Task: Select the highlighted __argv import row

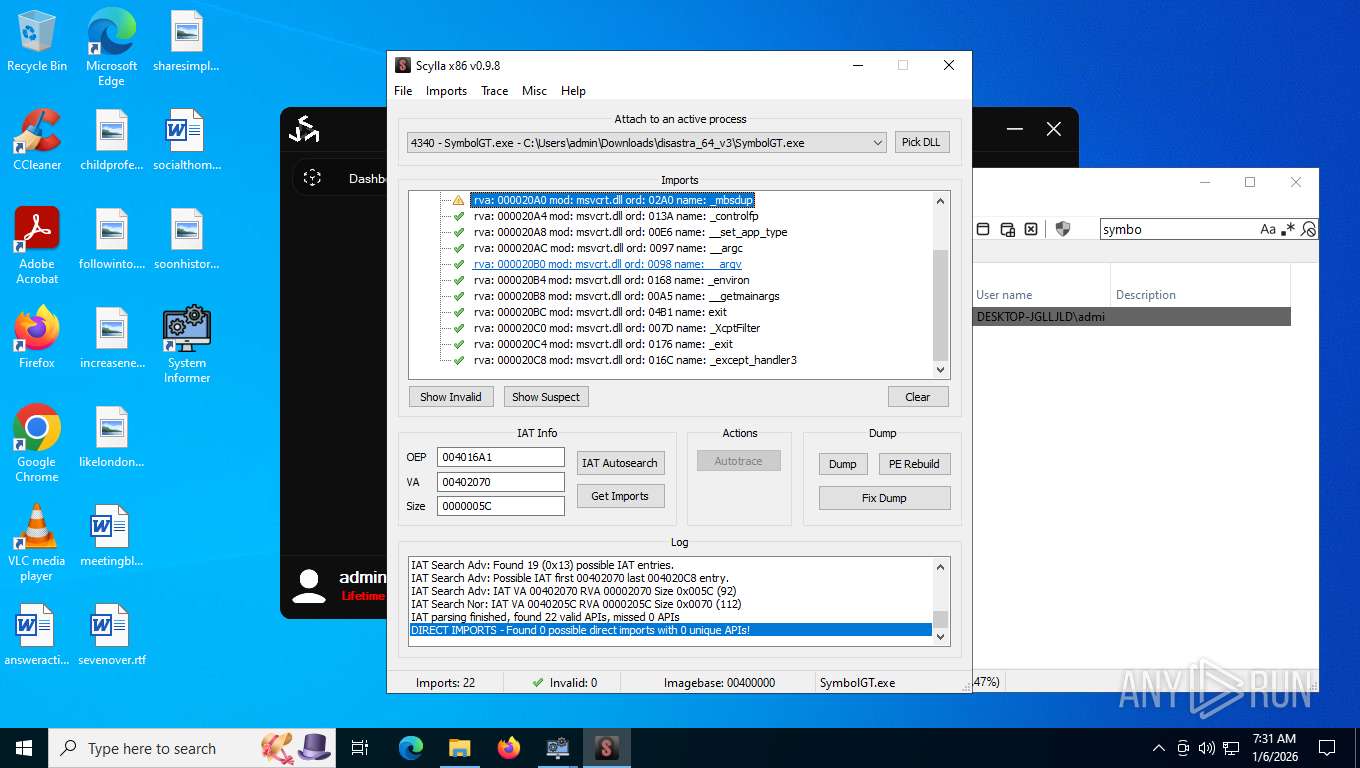Action: pos(607,264)
